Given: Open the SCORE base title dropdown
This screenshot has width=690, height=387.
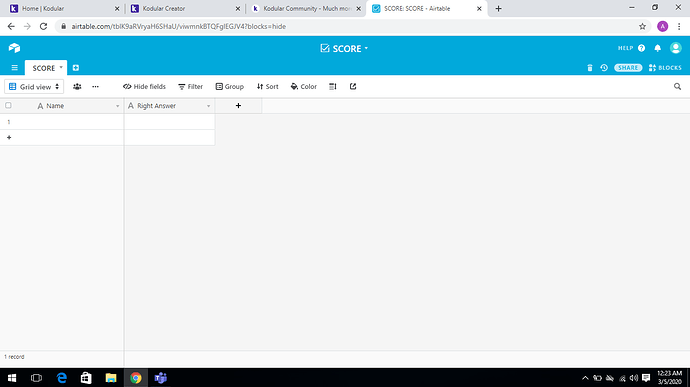Looking at the screenshot, I should click(x=344, y=48).
